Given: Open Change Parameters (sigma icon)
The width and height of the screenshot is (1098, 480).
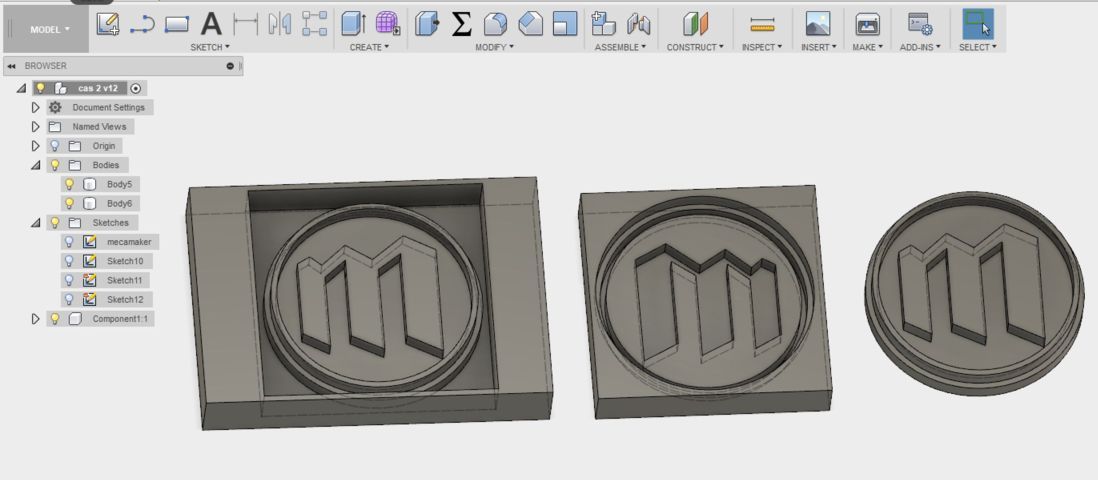Looking at the screenshot, I should 461,25.
